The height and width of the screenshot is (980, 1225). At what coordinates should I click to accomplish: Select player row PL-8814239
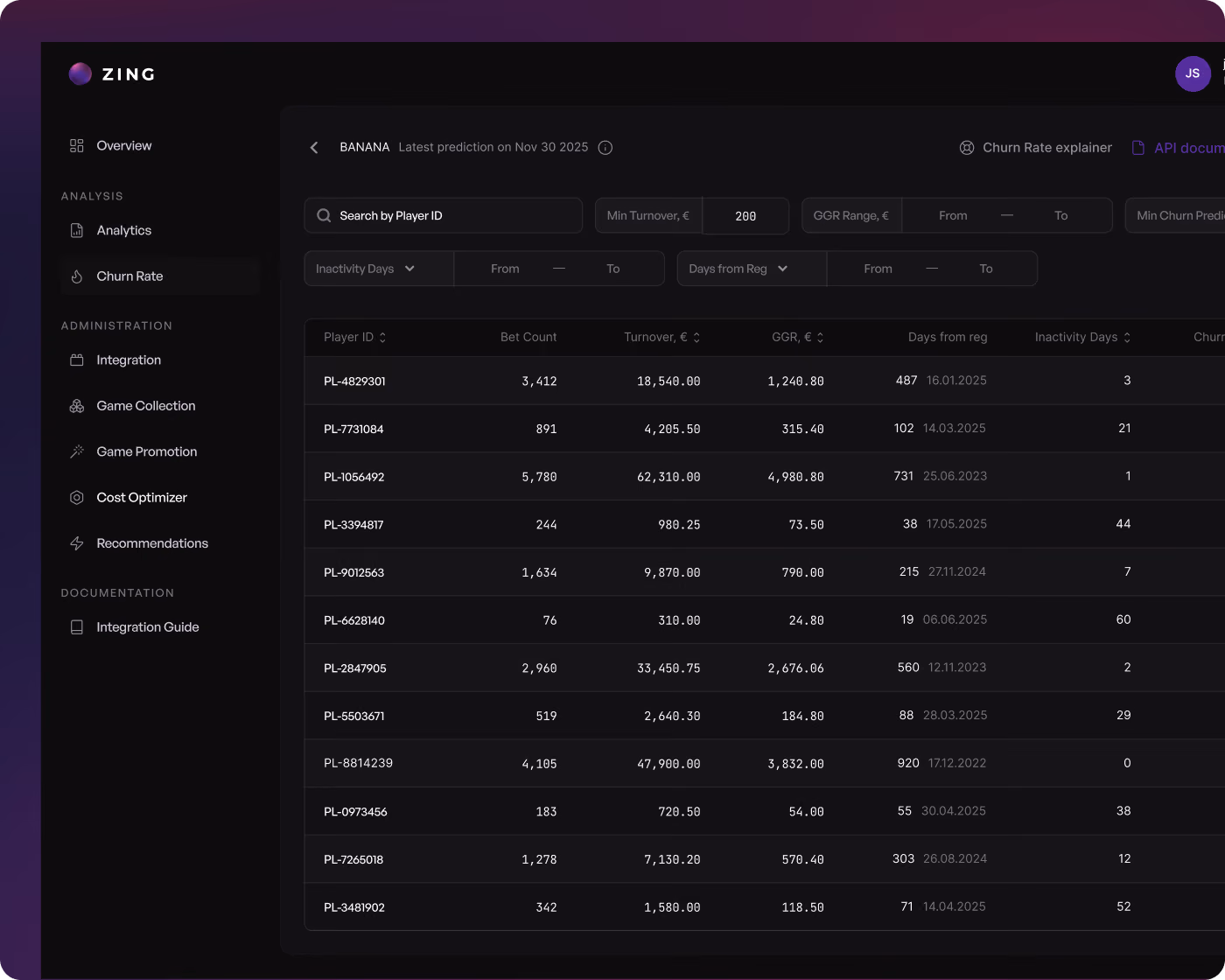(765, 763)
